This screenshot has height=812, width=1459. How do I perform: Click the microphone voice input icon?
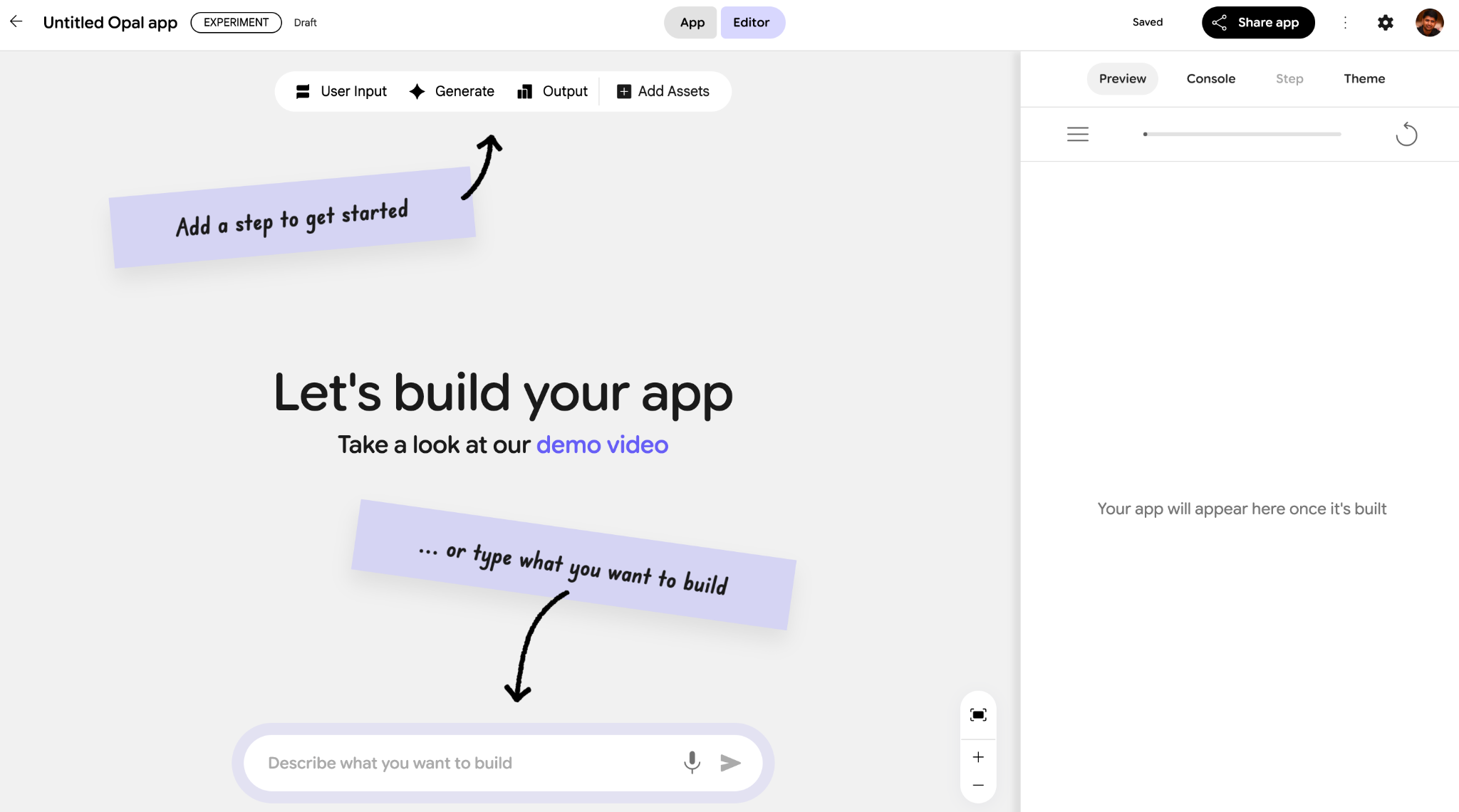[692, 763]
